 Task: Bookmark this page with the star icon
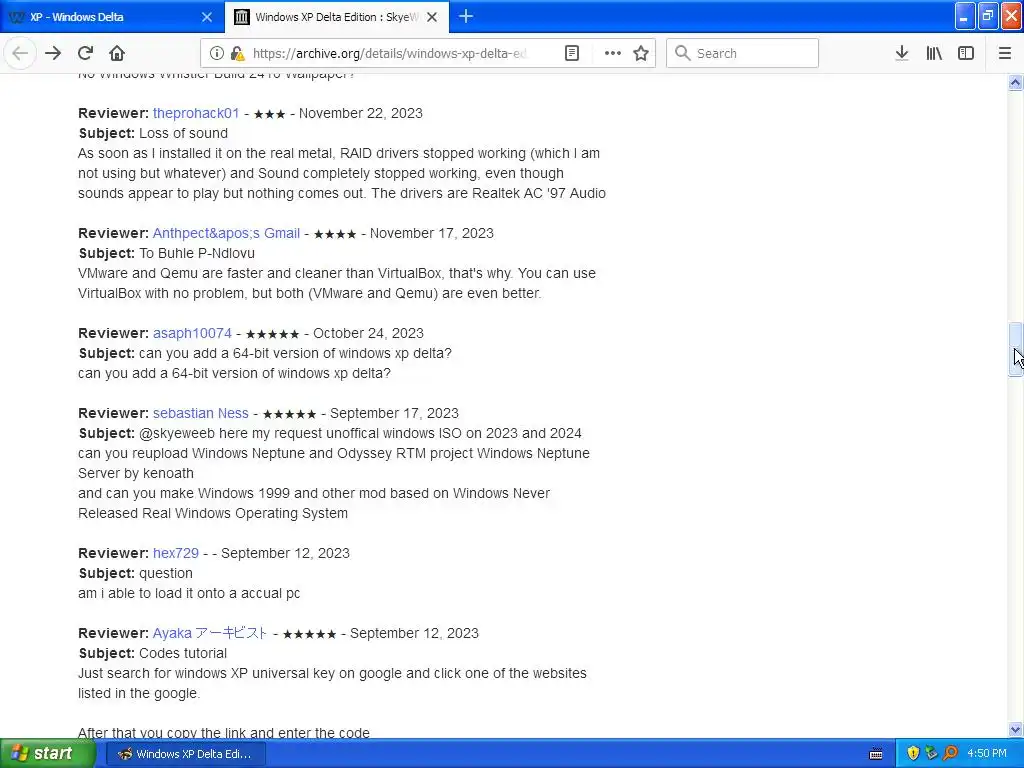point(641,53)
